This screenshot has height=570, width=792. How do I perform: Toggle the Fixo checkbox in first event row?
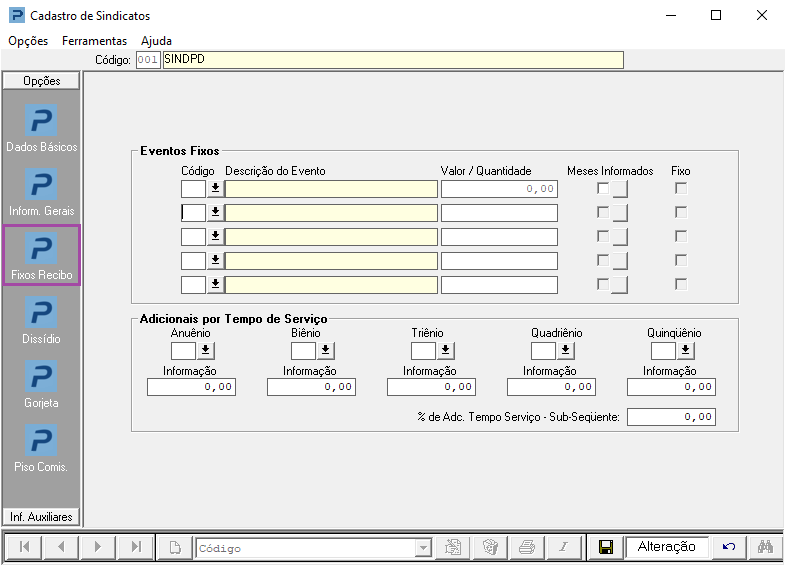(681, 188)
